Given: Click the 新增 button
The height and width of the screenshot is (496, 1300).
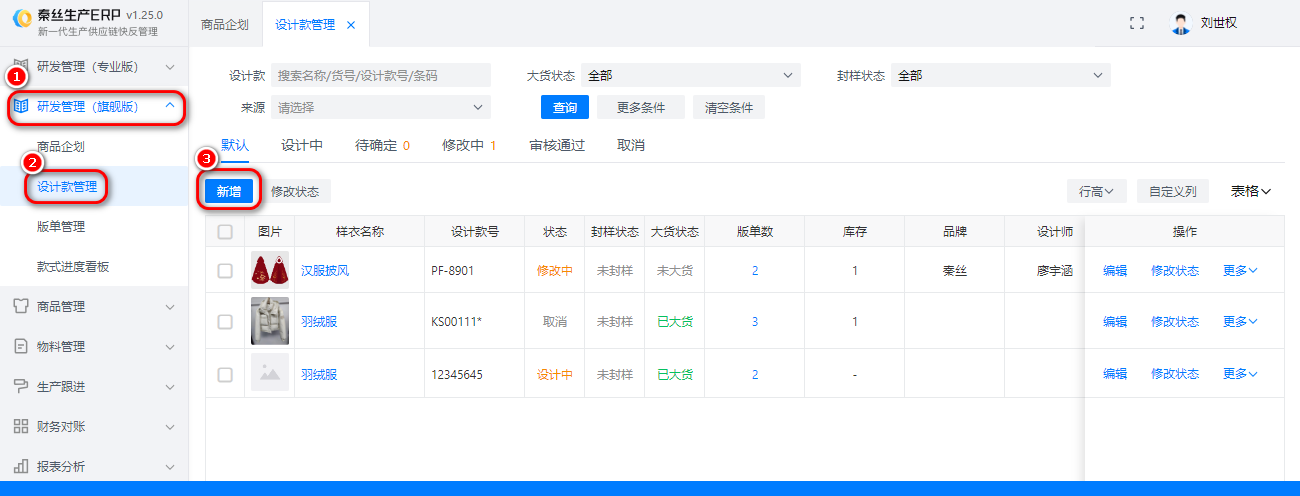Looking at the screenshot, I should 228,191.
